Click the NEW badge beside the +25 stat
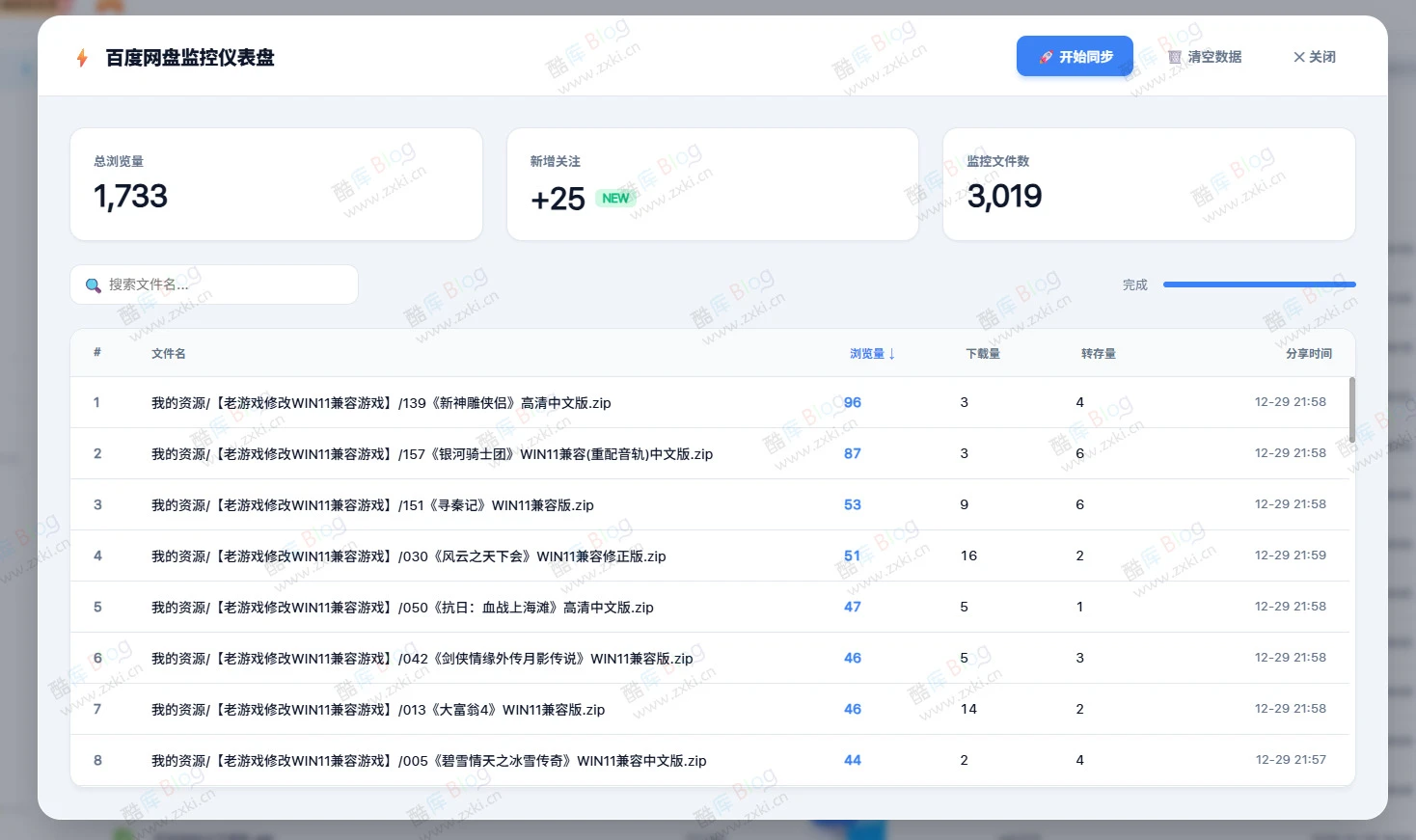The height and width of the screenshot is (840, 1416). [615, 198]
